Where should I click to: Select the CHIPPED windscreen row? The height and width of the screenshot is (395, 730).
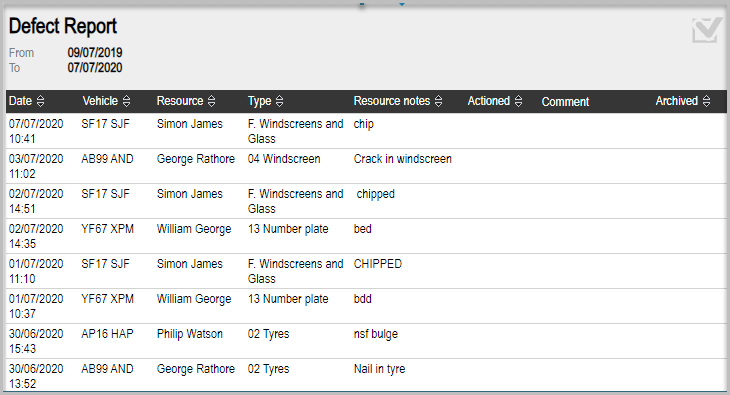366,271
